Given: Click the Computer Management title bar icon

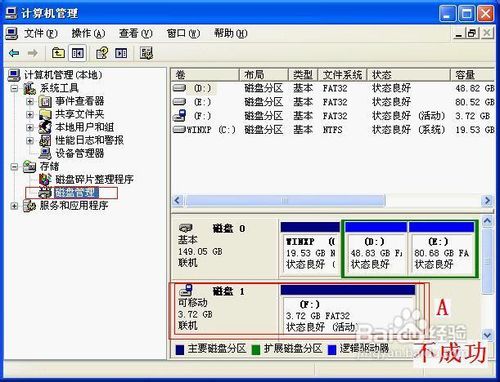Looking at the screenshot, I should tap(11, 13).
